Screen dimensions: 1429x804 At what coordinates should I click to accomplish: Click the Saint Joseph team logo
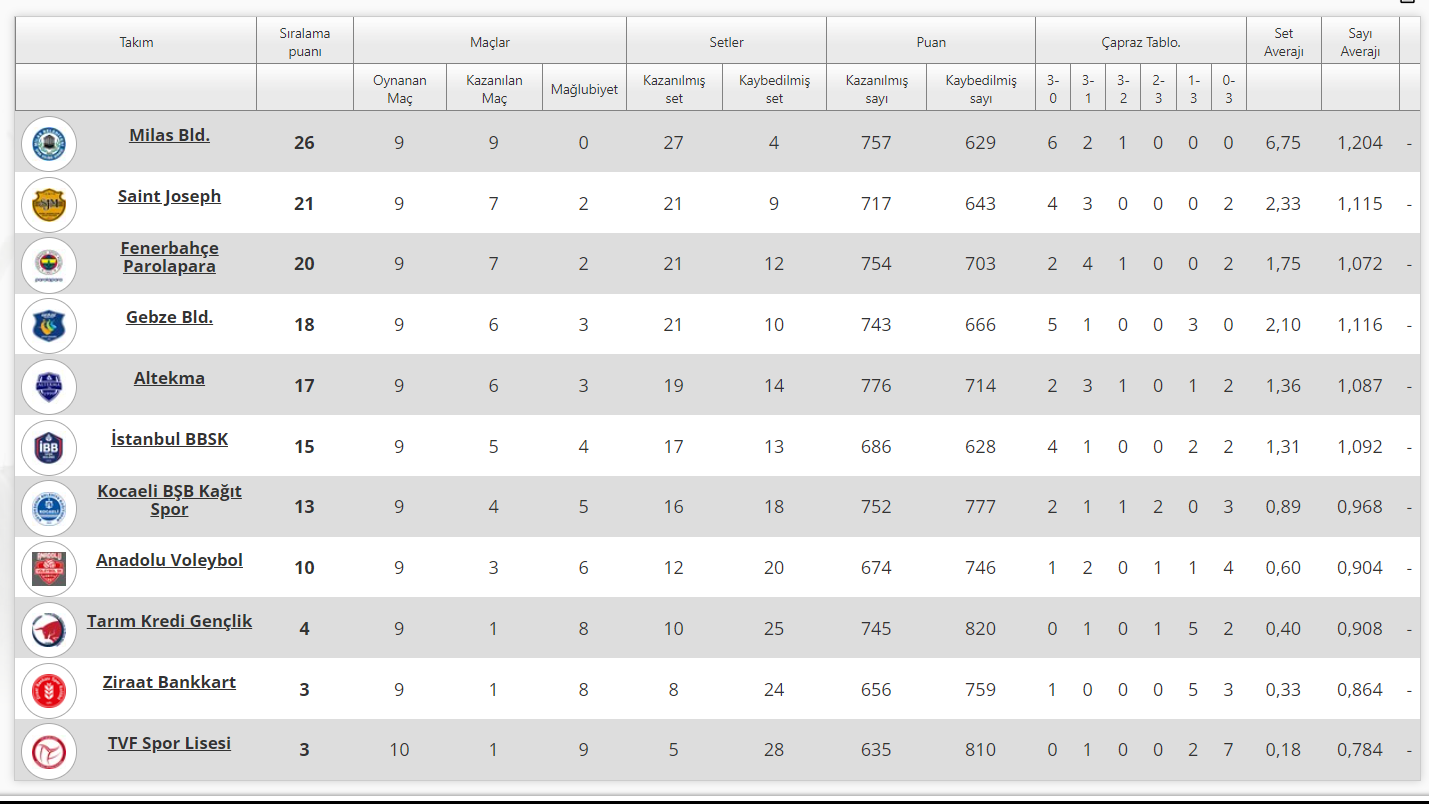(x=48, y=204)
